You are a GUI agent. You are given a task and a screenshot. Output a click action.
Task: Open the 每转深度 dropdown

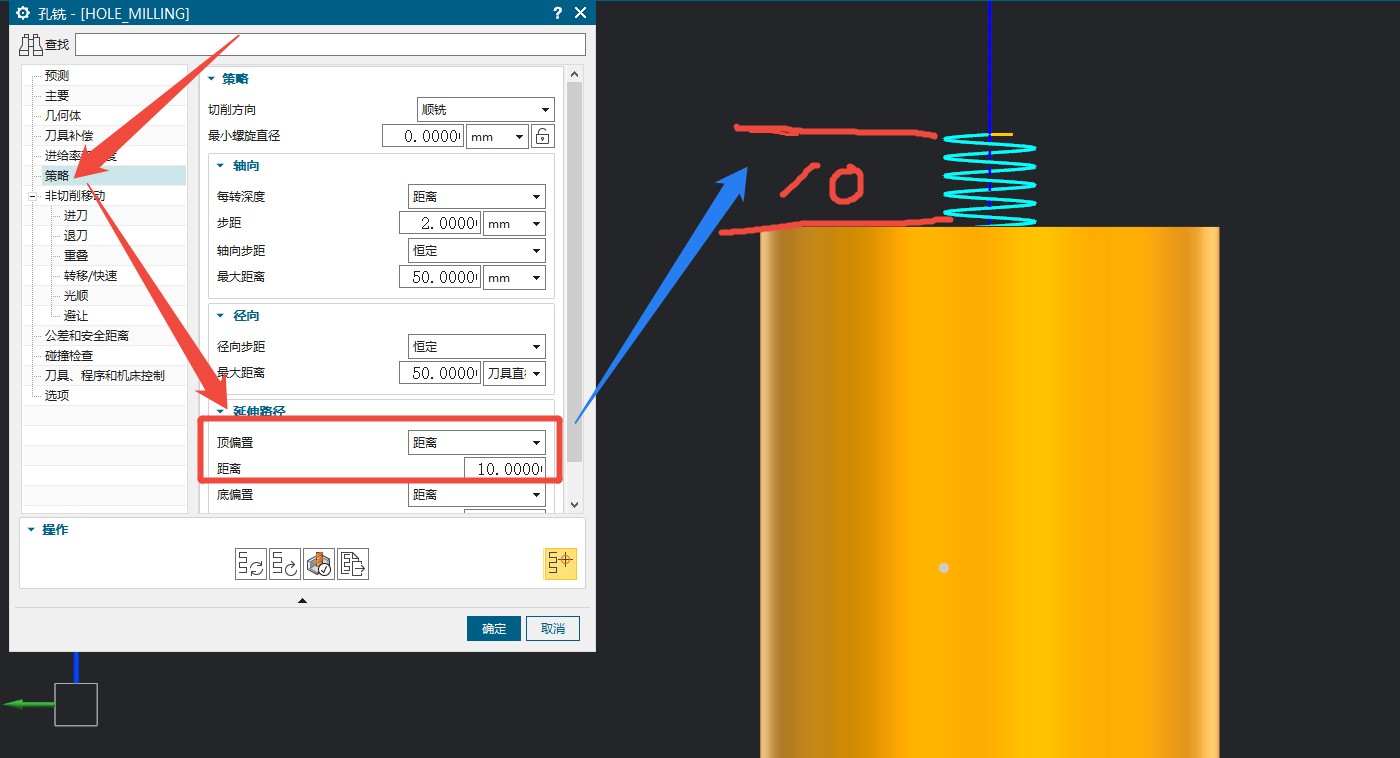point(477,196)
